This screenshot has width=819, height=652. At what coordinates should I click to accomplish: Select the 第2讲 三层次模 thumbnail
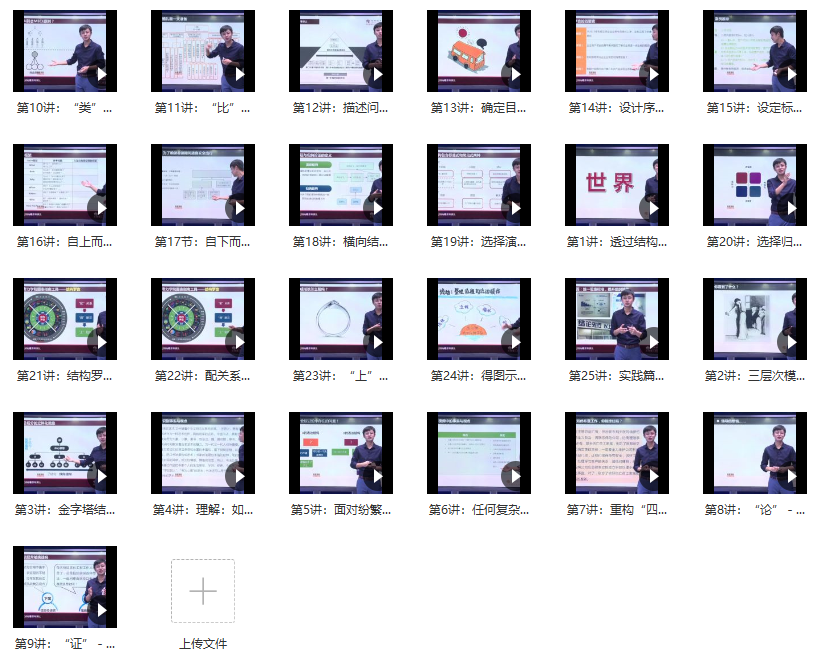(755, 319)
